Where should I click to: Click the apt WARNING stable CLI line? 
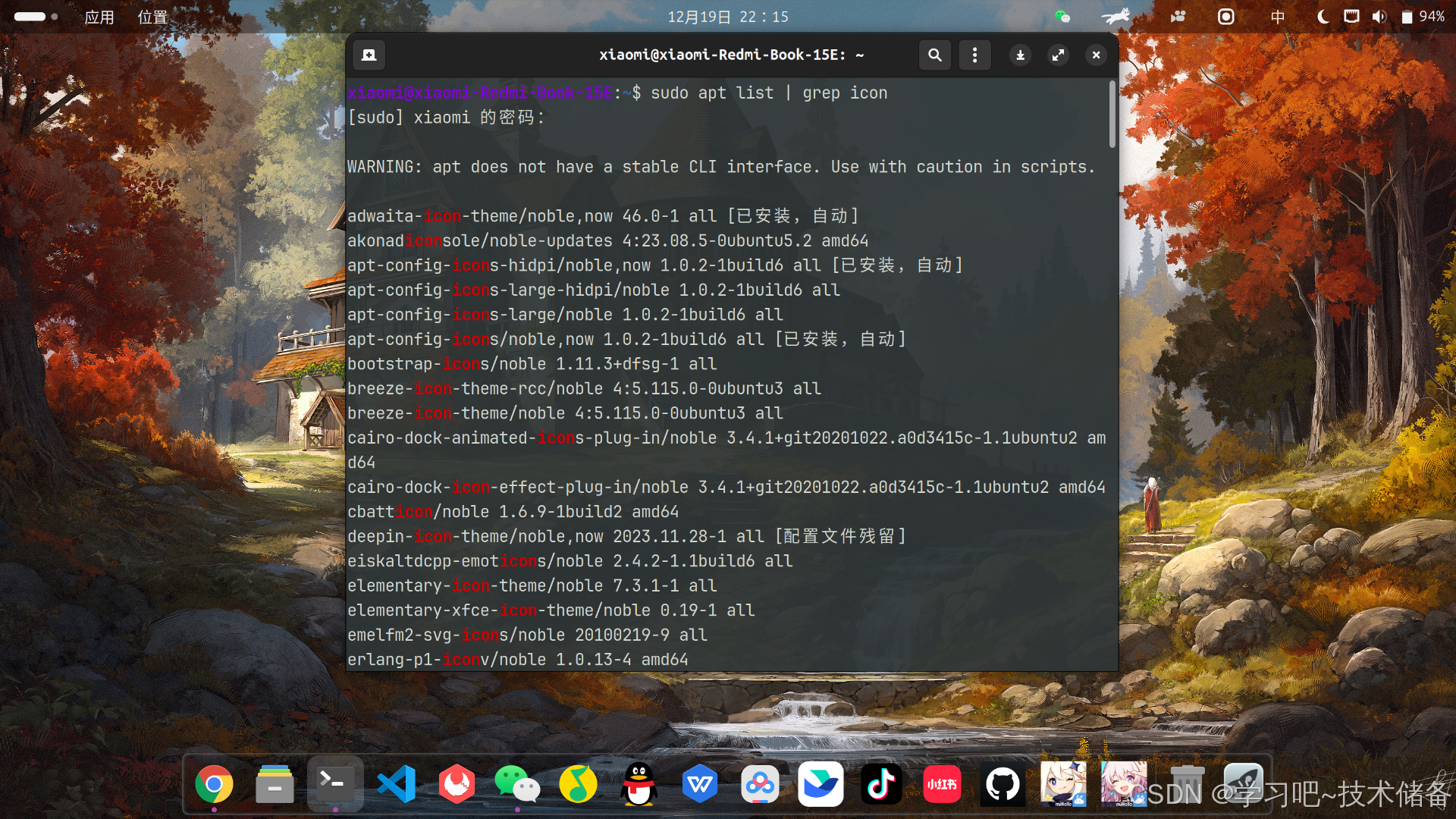coord(721,167)
